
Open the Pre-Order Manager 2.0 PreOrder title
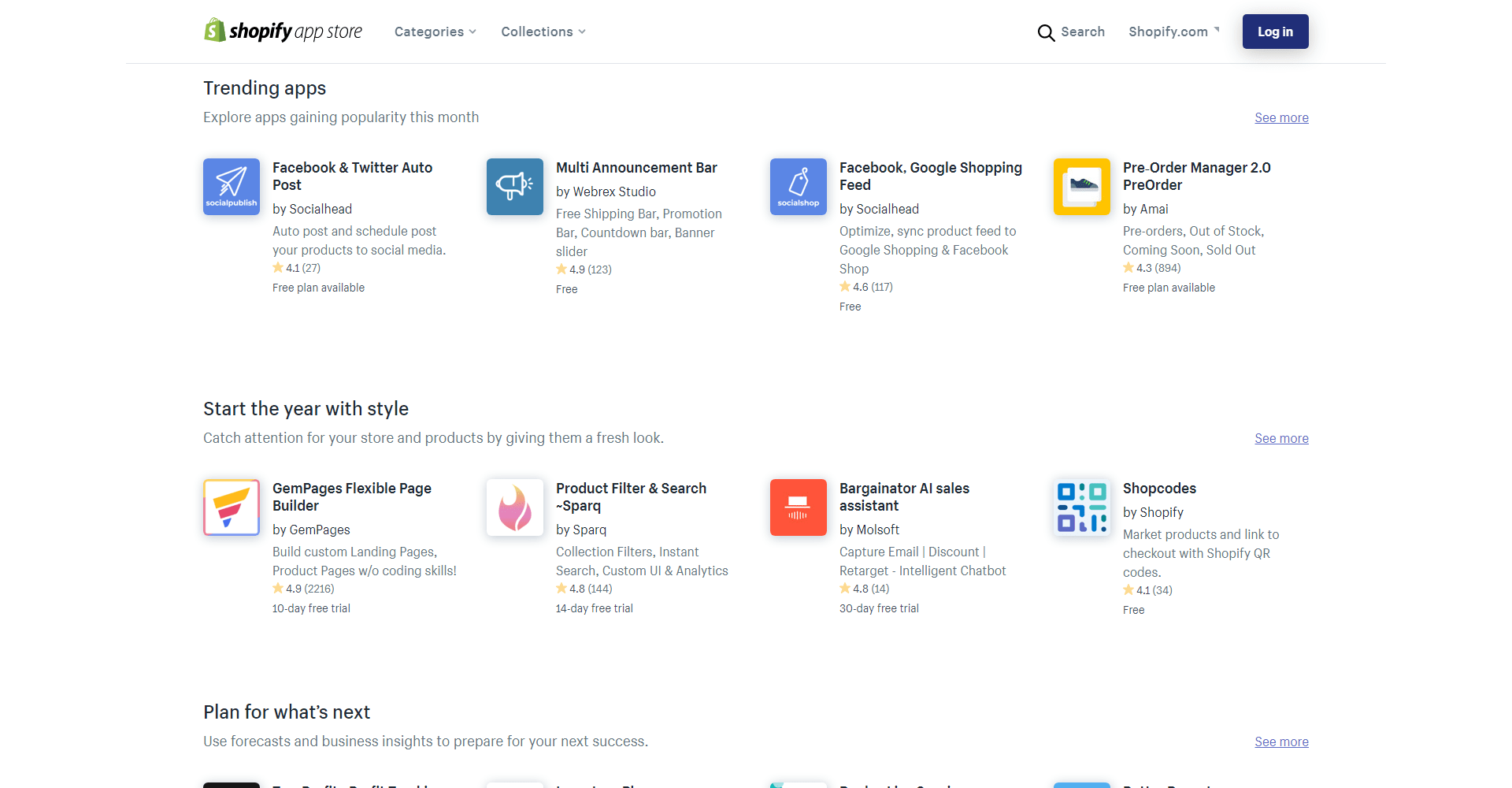(x=1197, y=176)
